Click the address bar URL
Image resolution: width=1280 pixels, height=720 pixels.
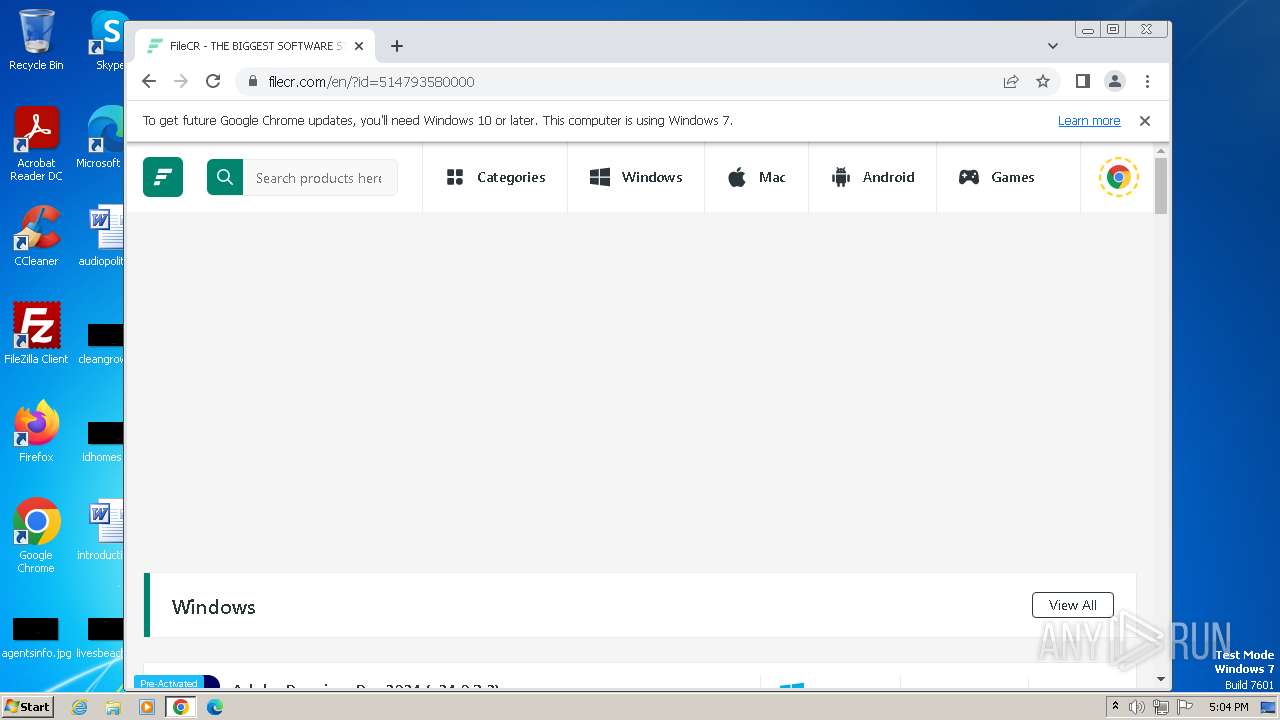[371, 81]
